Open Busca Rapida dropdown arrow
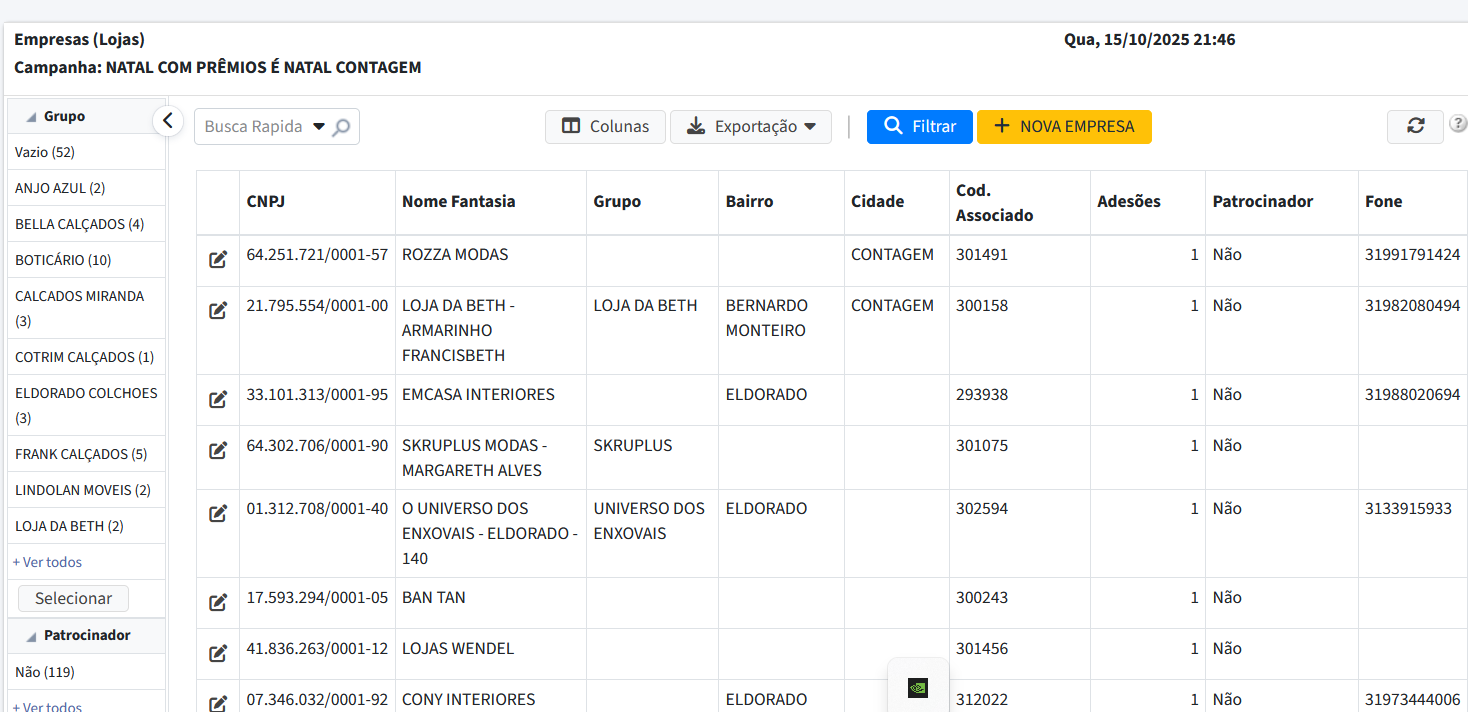This screenshot has width=1468, height=712. coord(319,127)
